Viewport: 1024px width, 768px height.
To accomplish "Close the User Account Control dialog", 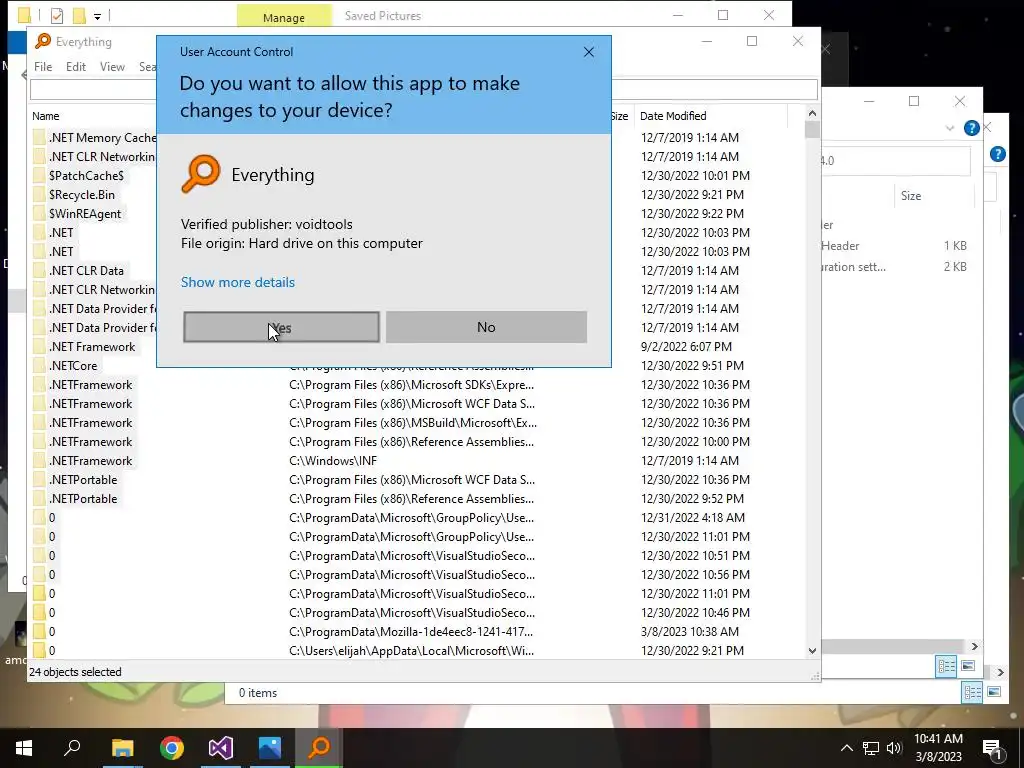I will point(588,52).
